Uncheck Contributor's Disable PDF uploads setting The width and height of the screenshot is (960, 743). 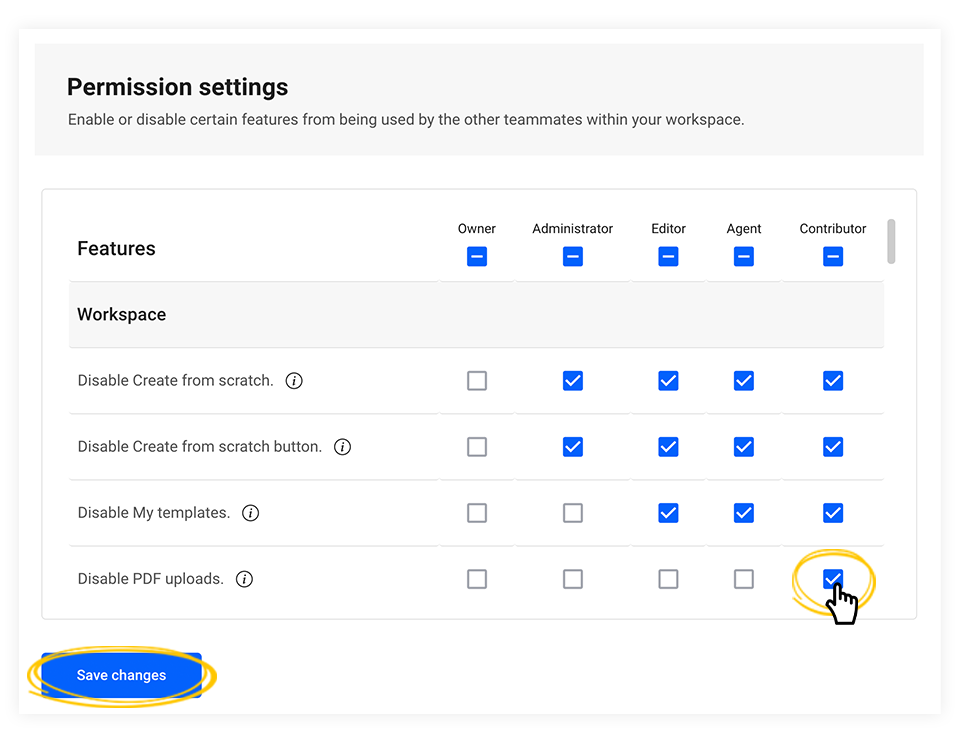pos(833,578)
